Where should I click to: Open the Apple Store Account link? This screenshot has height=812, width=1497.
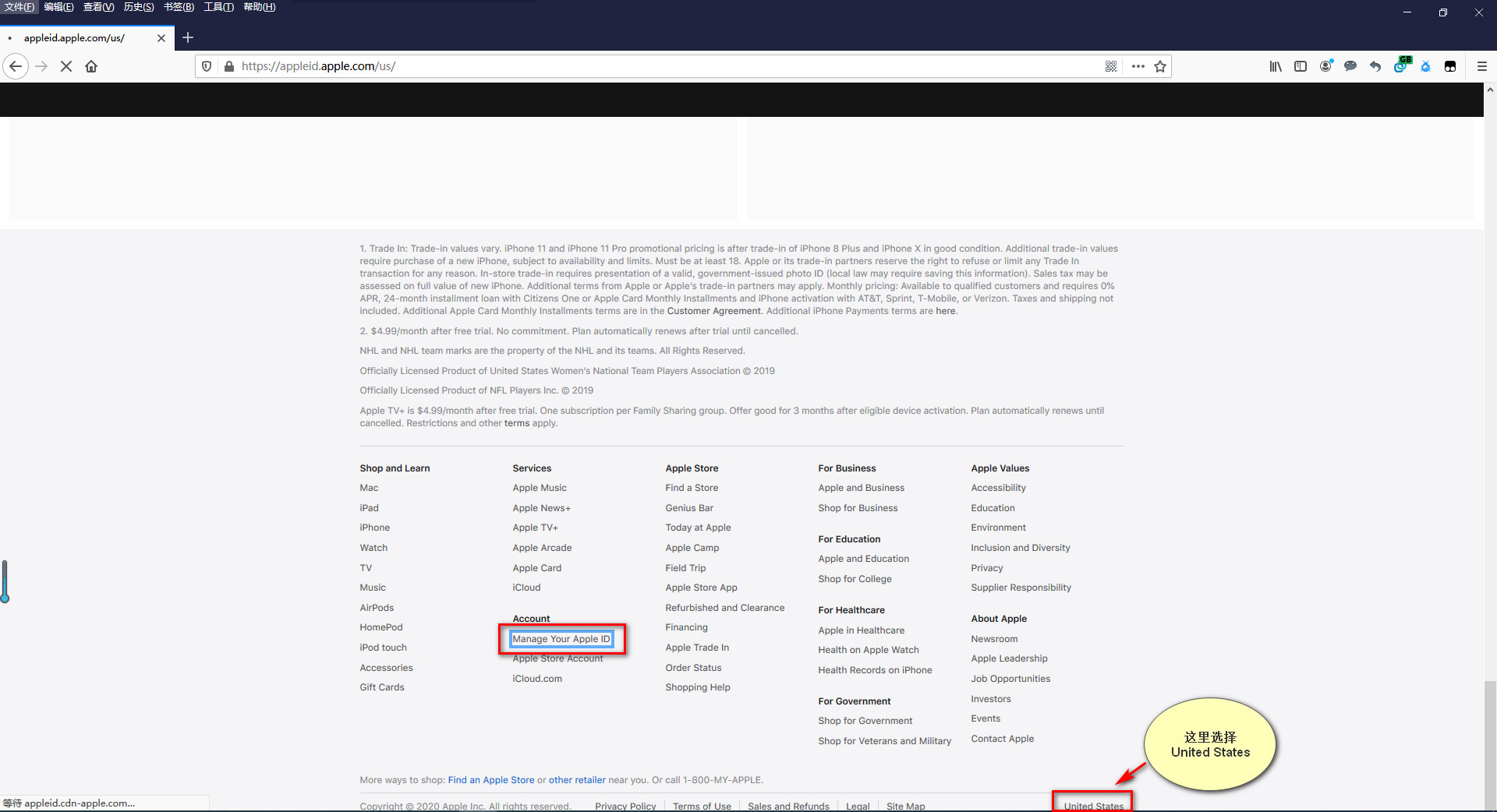[x=557, y=658]
